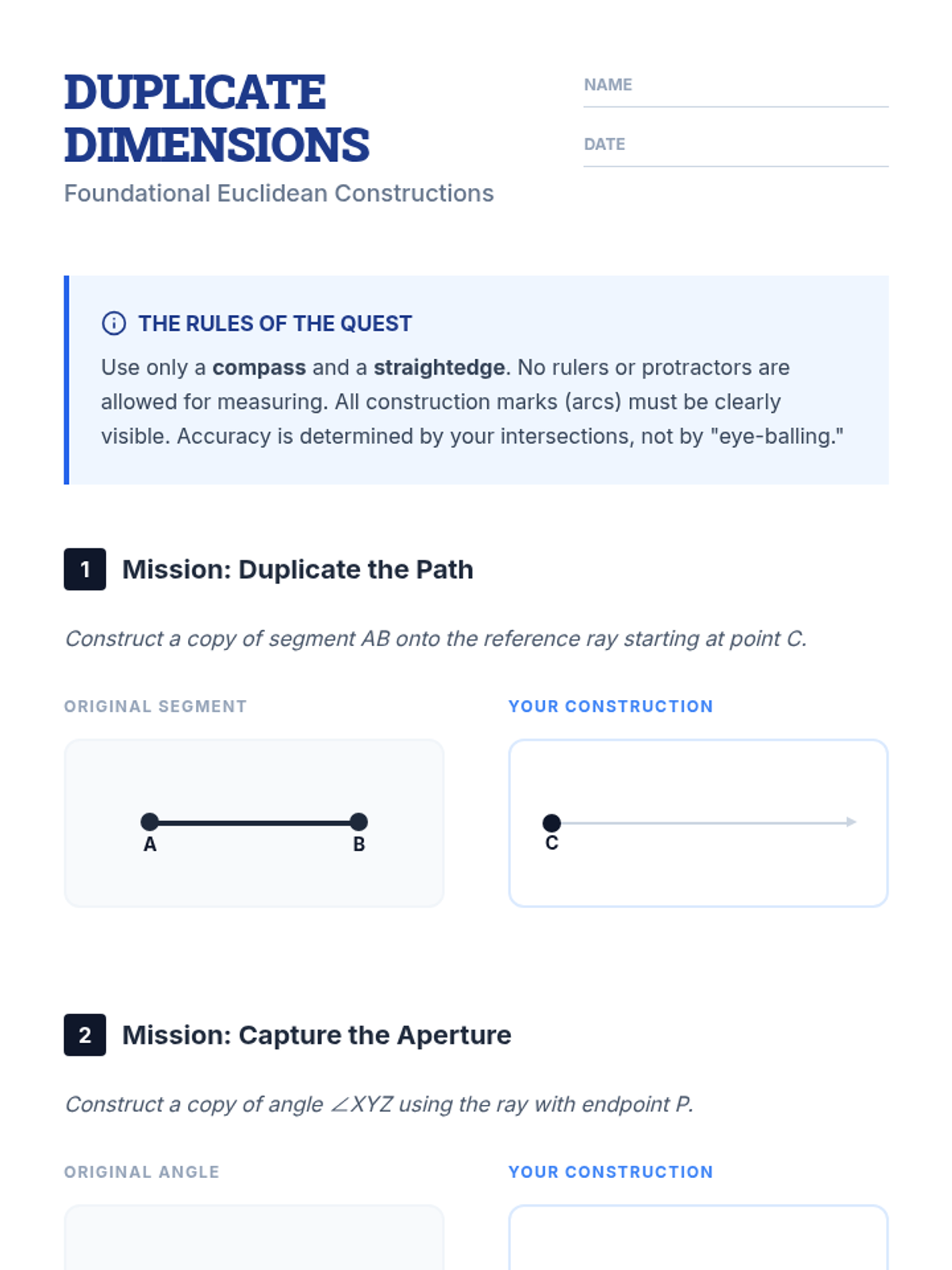
Task: Click the Foundational Euclidean Constructions subtitle
Action: (x=278, y=194)
